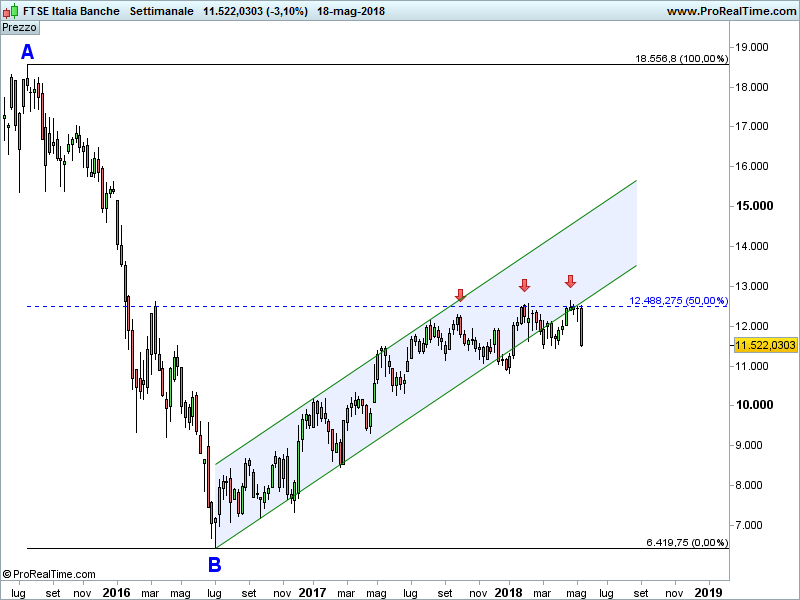Click the yellow current price tag 11.522,0303
Viewport: 800px width, 600px height.
click(x=765, y=345)
